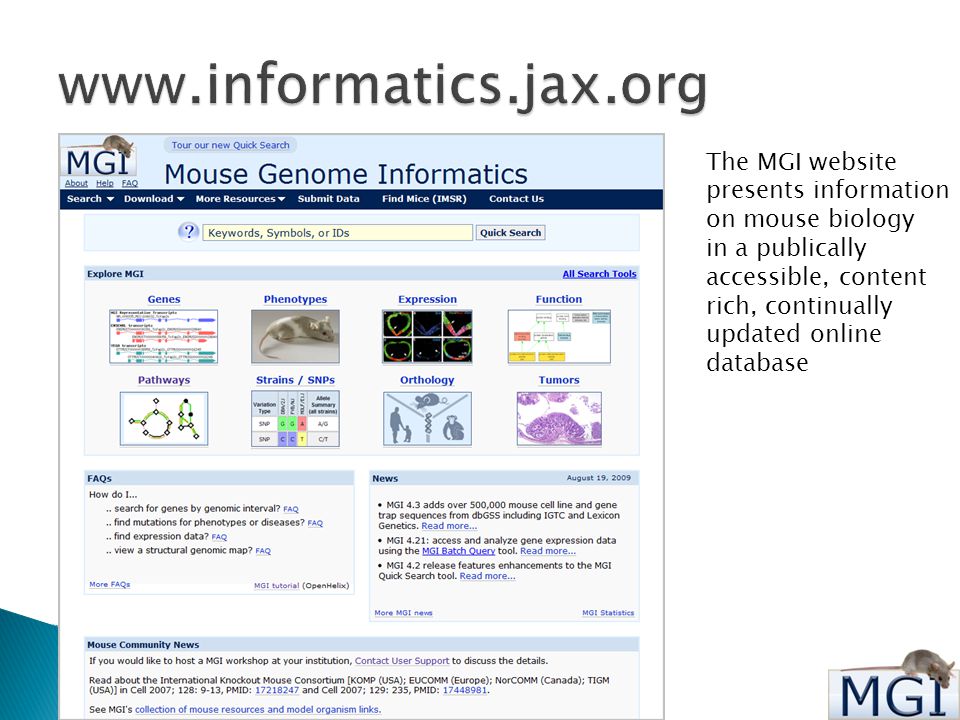Click Read more for MGI 4.3 news
The image size is (960, 720).
coord(449,526)
